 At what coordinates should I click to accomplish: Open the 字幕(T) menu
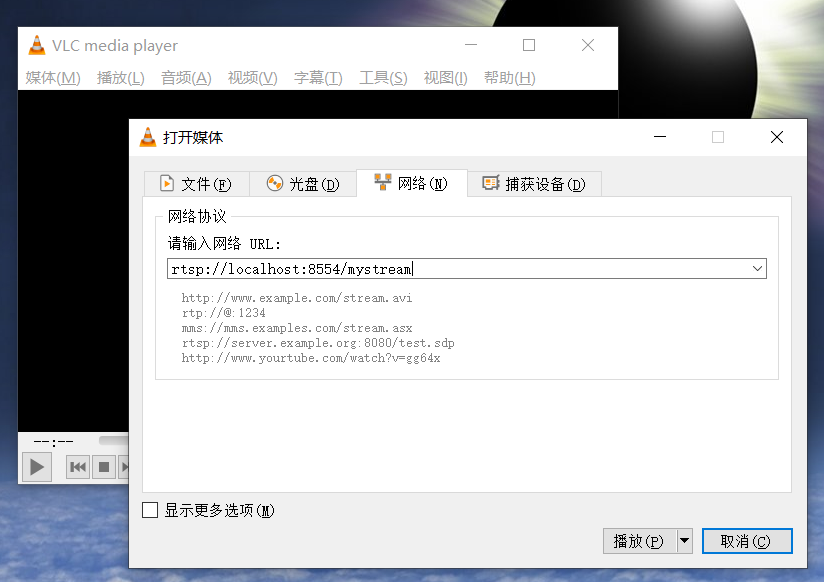click(318, 78)
